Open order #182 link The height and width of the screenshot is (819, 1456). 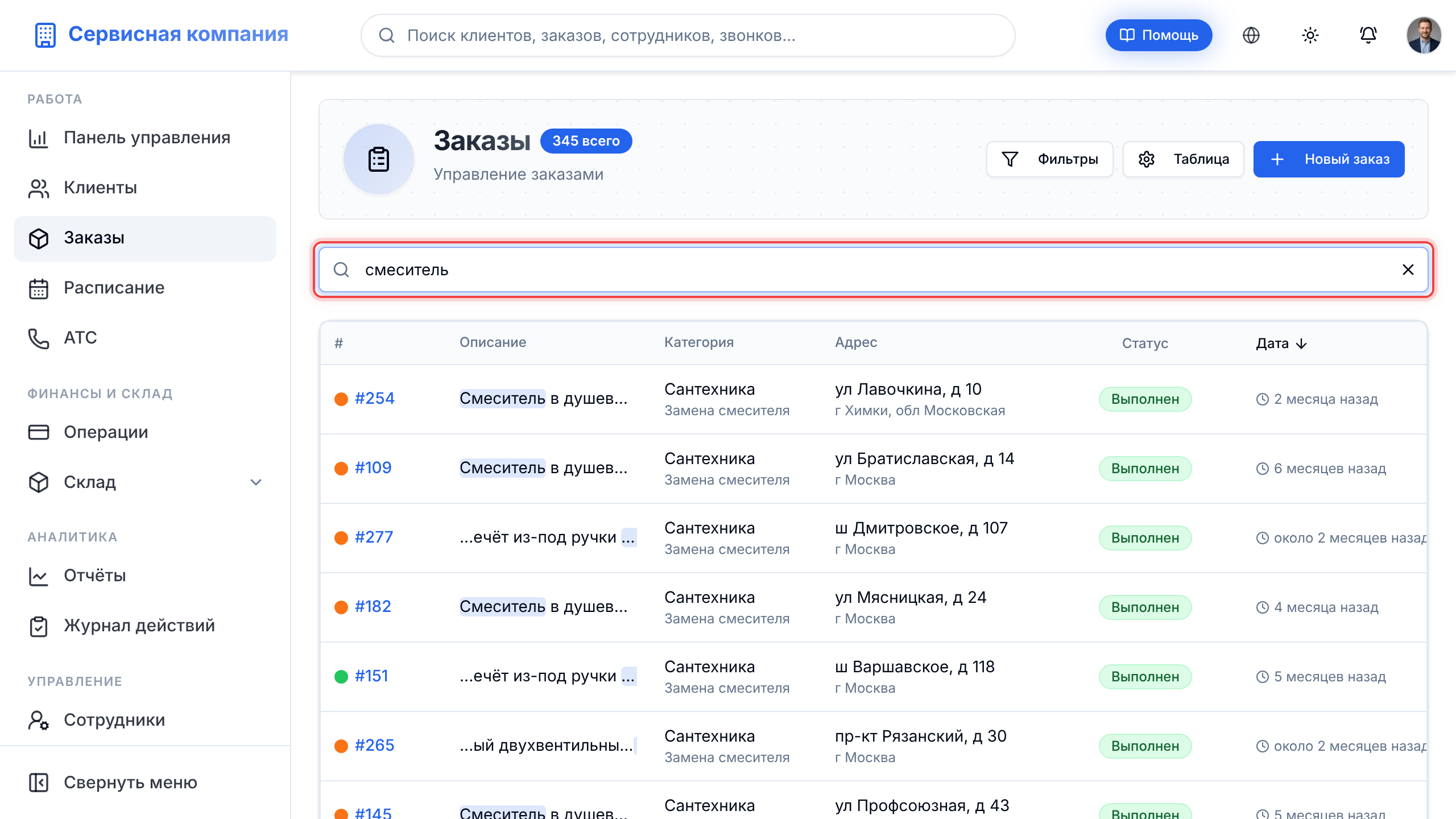click(x=373, y=606)
